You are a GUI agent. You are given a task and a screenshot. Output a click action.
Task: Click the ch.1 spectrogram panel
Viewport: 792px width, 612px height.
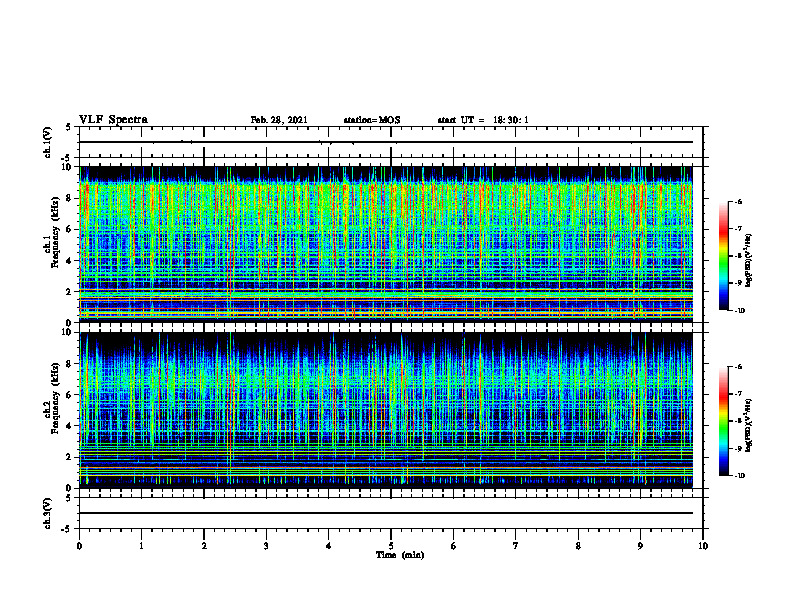pyautogui.click(x=386, y=244)
